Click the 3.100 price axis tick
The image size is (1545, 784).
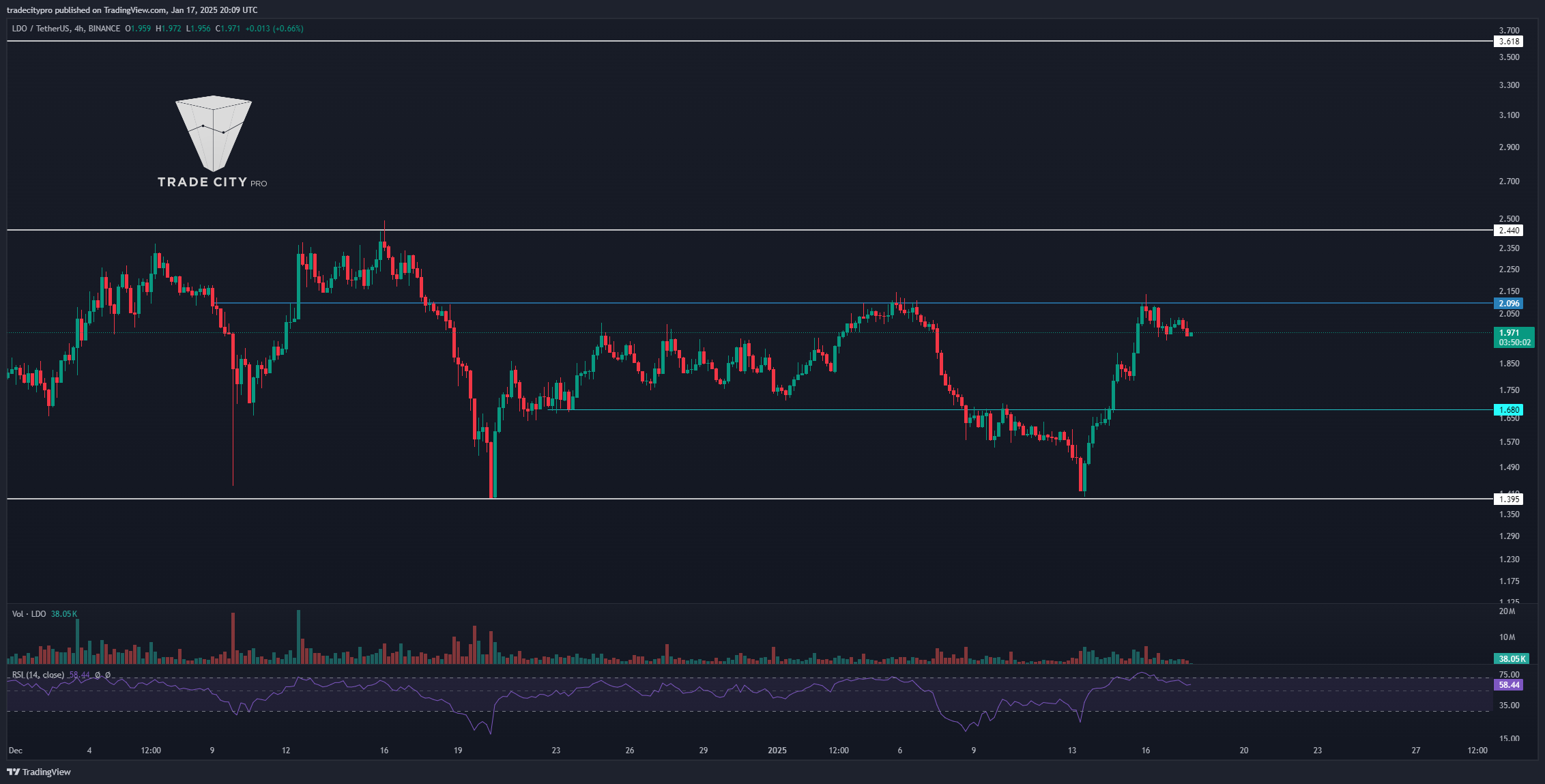[x=1509, y=115]
